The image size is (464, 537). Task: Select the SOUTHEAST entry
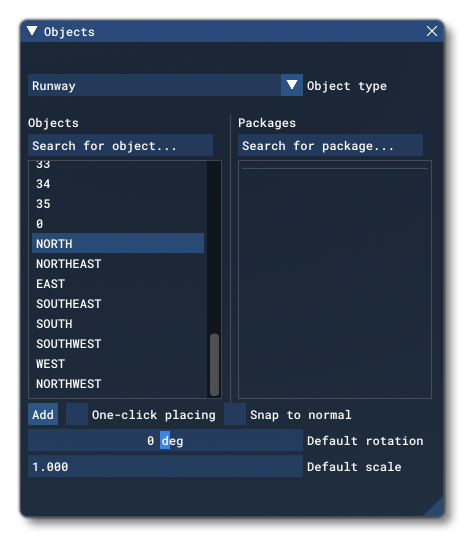click(118, 303)
